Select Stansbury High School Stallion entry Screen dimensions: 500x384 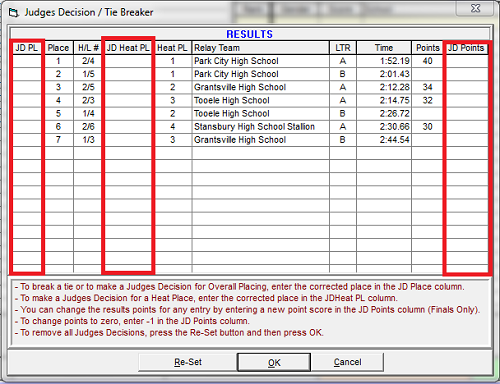254,127
